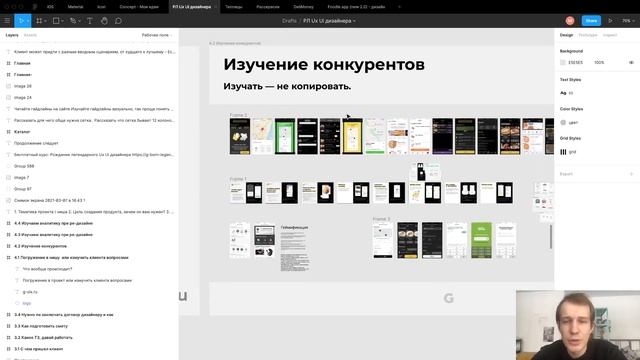Click the text icon of layer g-ule.ru
Image resolution: width=640 pixels, height=360 pixels.
[17, 292]
